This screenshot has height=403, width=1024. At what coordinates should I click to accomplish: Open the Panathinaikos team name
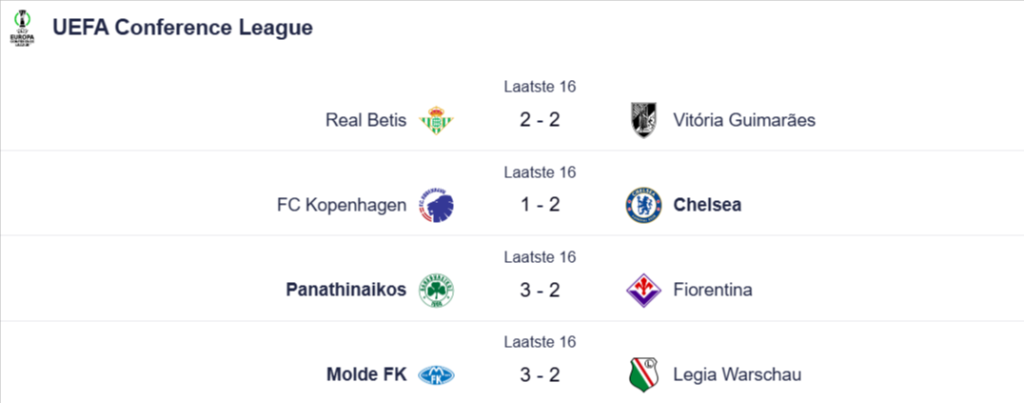click(x=346, y=290)
